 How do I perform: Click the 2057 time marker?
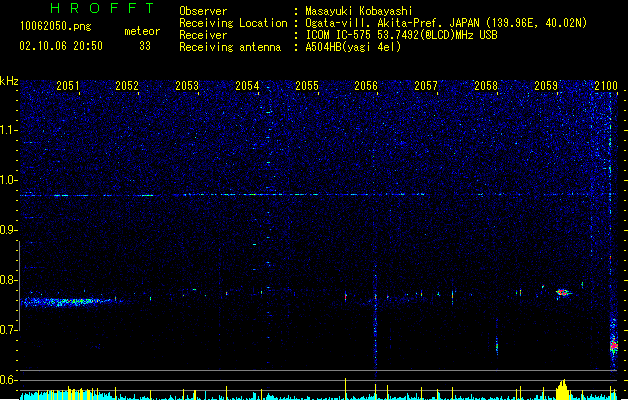[x=426, y=86]
